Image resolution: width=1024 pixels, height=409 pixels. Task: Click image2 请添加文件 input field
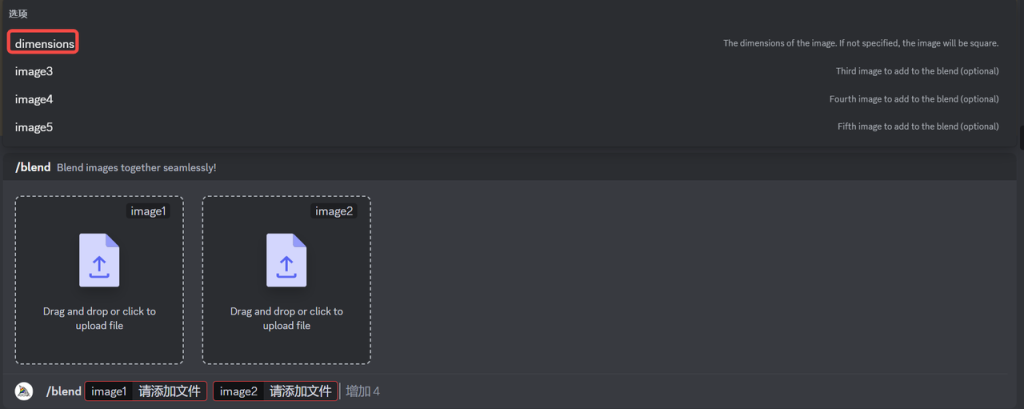[276, 391]
